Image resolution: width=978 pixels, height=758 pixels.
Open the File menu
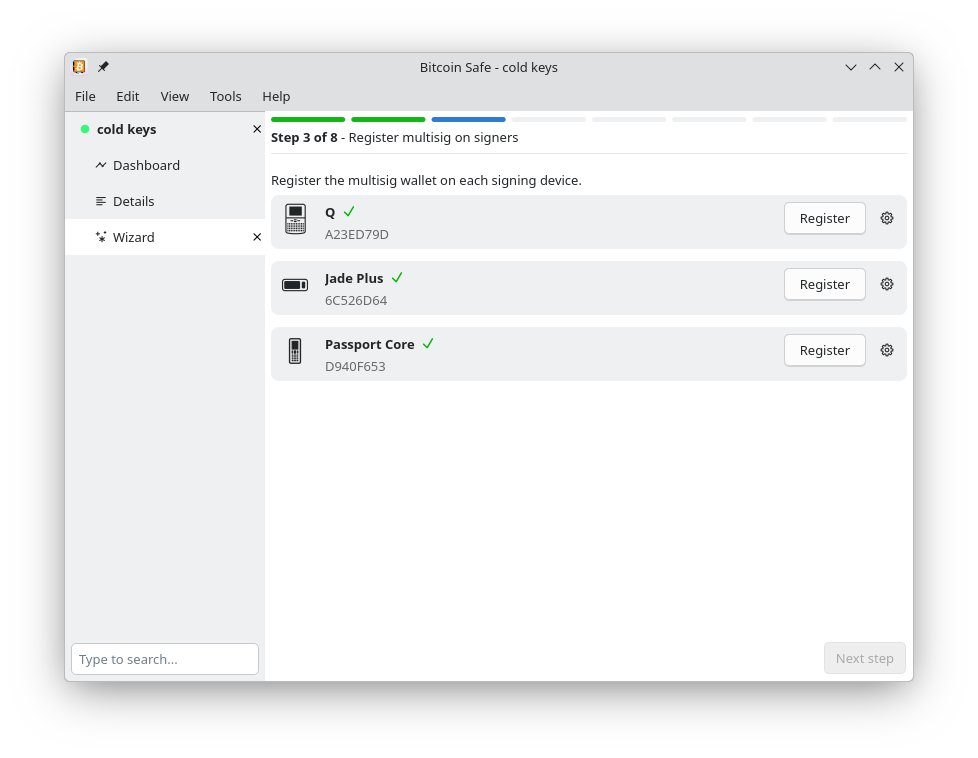tap(85, 97)
